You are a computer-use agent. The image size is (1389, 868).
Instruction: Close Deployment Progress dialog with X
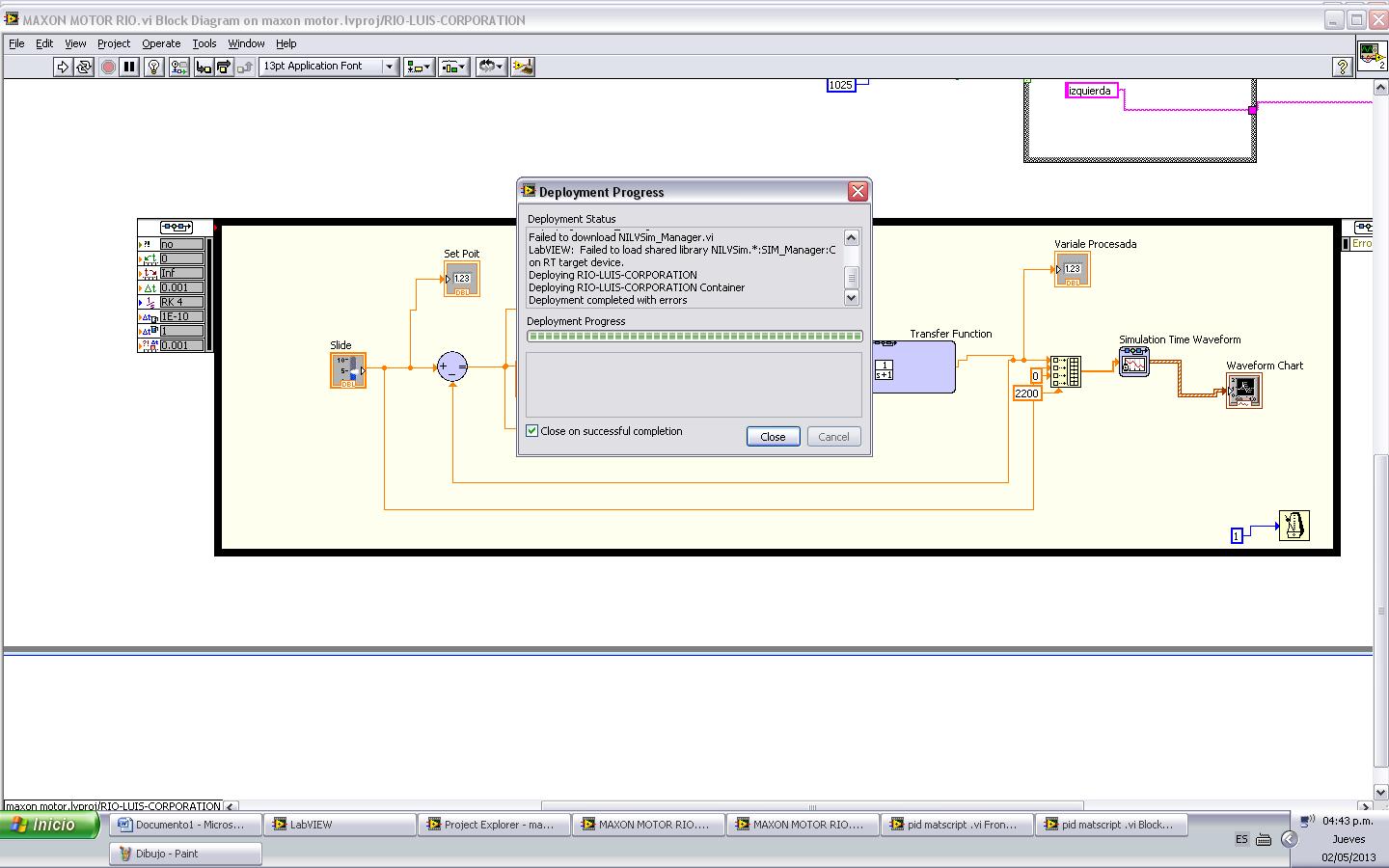click(858, 192)
